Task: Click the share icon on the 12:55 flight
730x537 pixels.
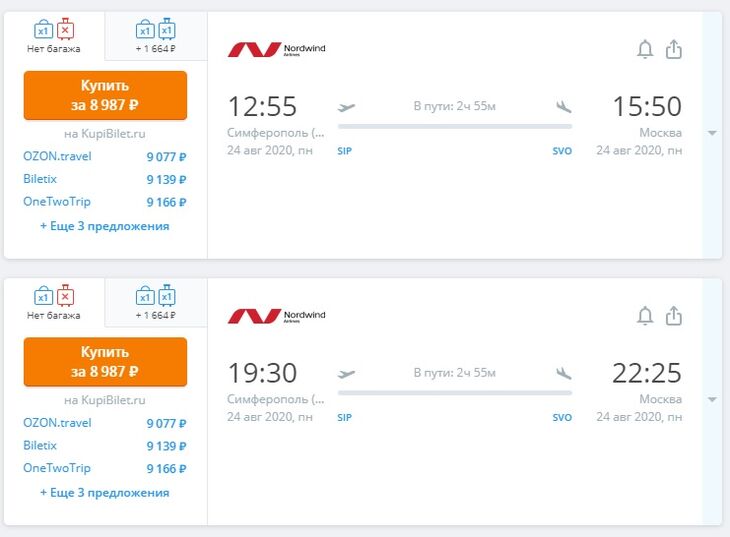Action: pos(674,49)
